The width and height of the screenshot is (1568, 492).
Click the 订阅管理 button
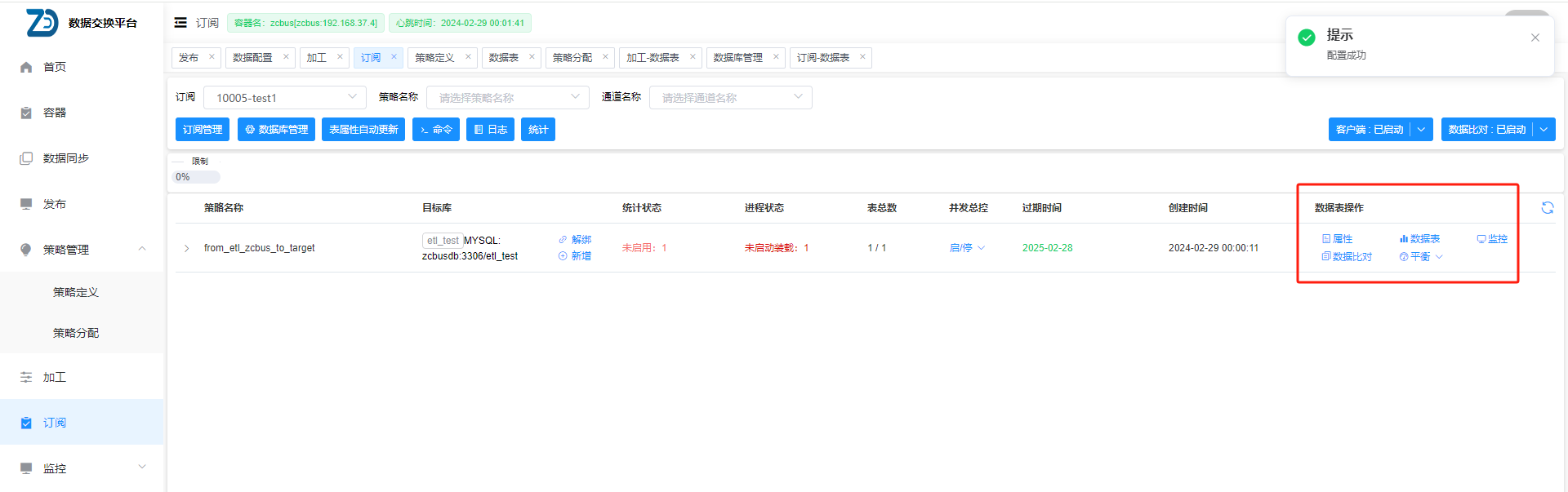click(203, 130)
